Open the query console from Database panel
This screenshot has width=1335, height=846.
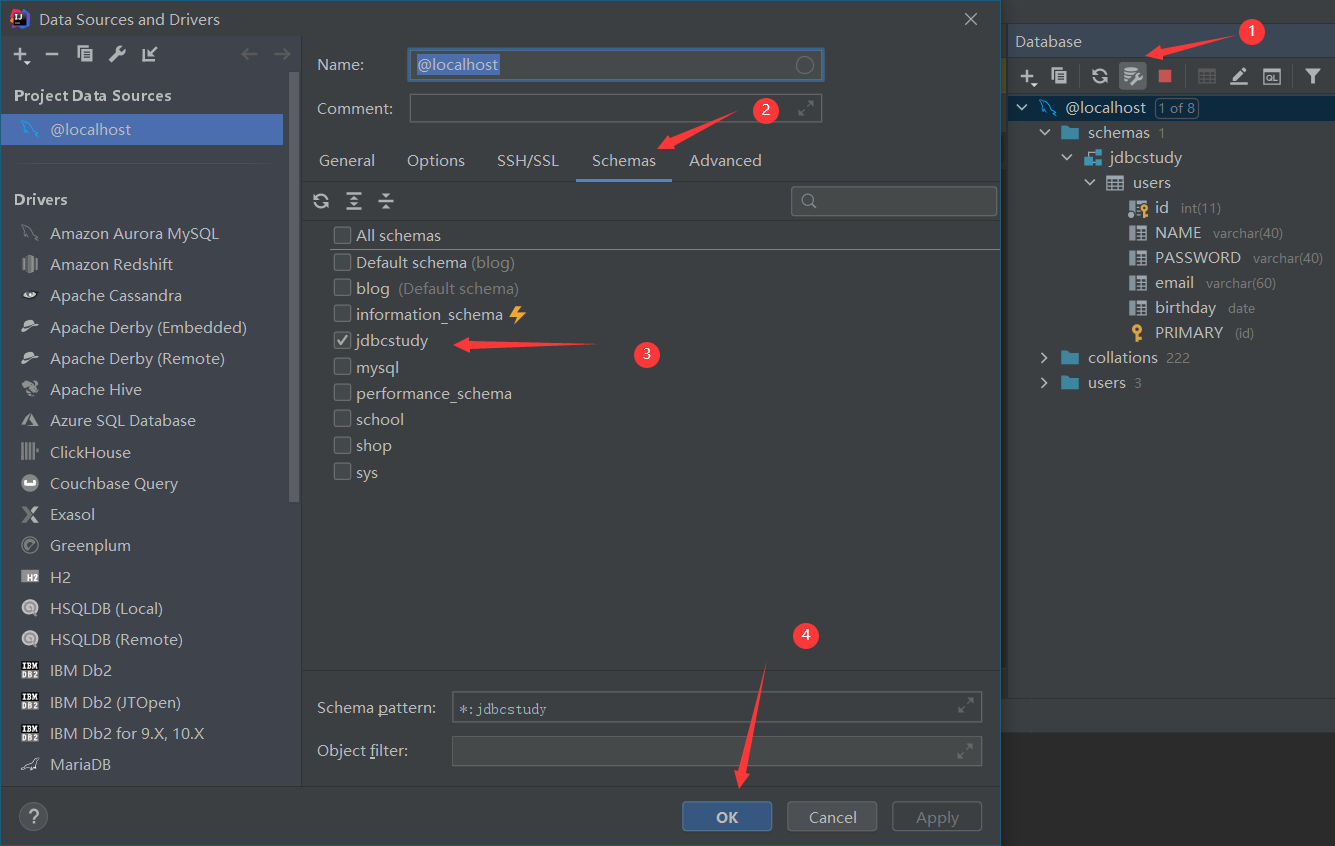tap(1272, 76)
